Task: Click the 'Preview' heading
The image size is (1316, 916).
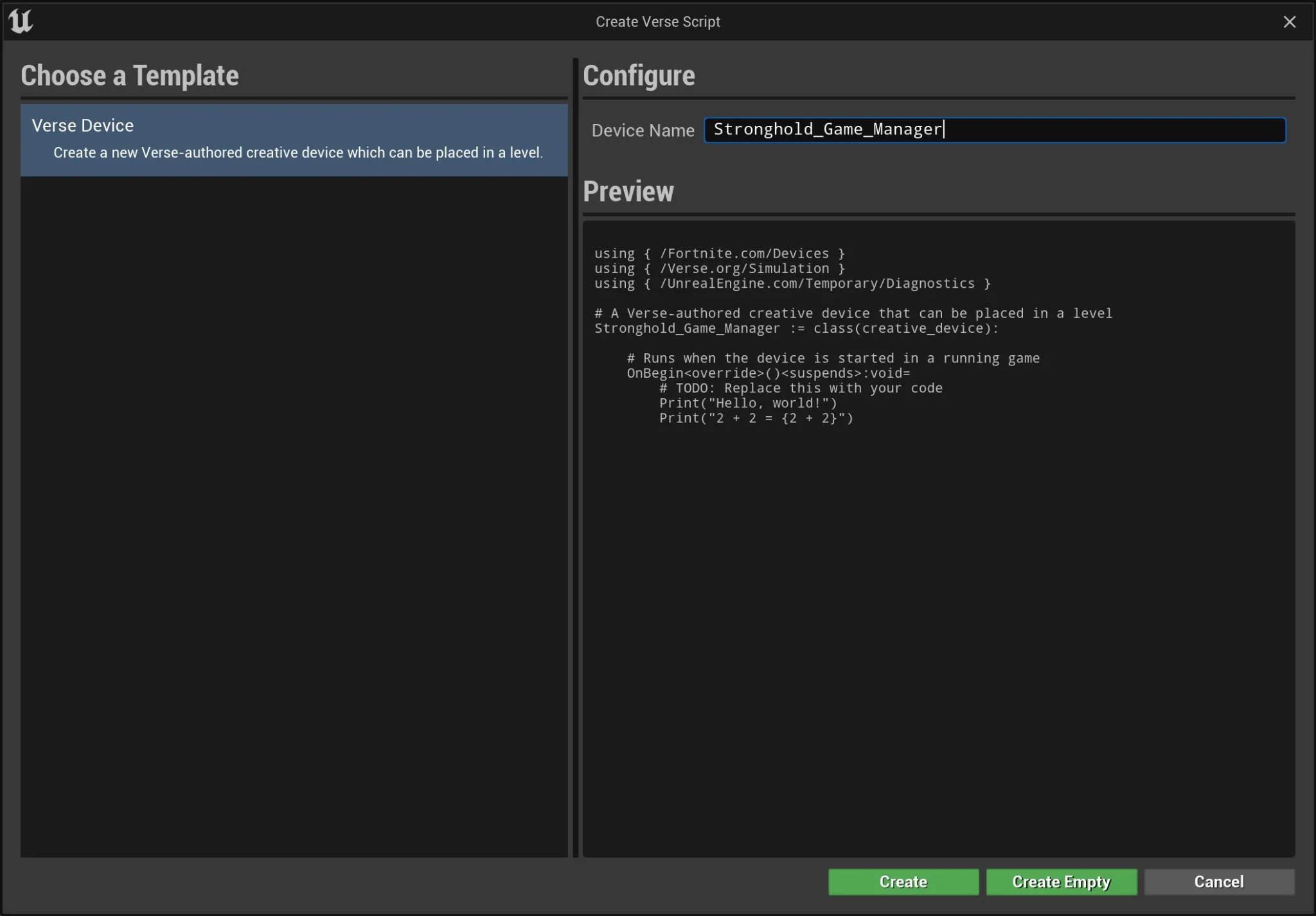Action: coord(628,191)
